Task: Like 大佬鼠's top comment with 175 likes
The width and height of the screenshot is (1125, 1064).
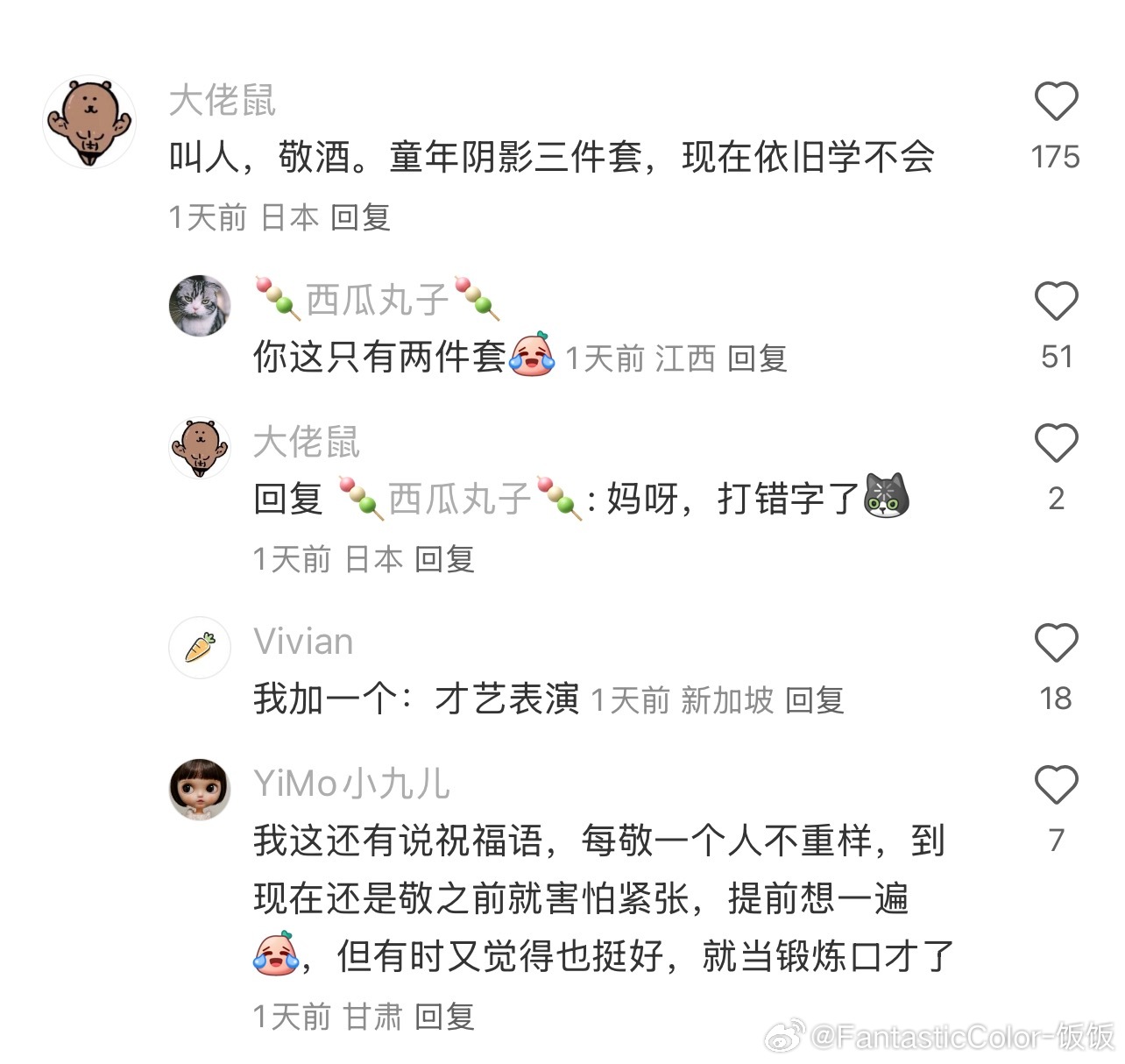Action: click(1056, 101)
